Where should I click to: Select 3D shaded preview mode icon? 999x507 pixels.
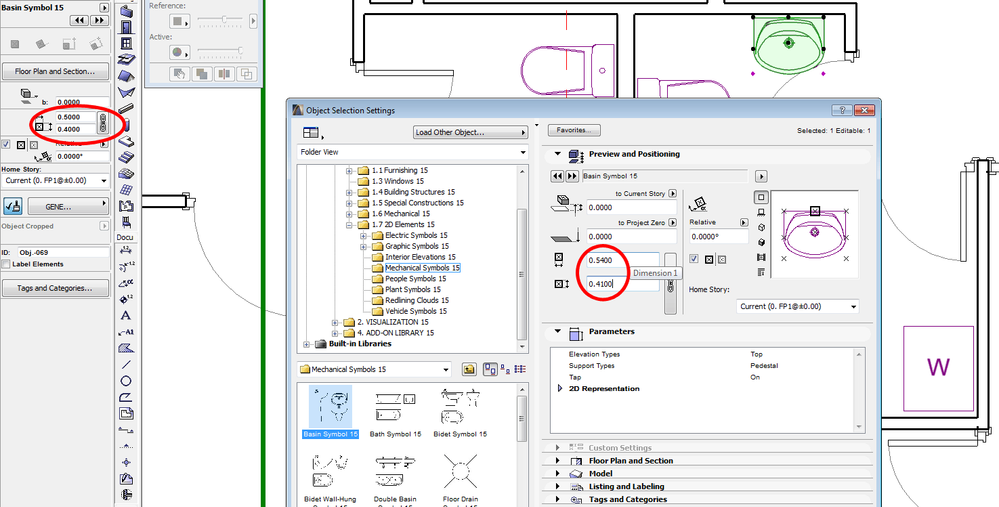761,242
